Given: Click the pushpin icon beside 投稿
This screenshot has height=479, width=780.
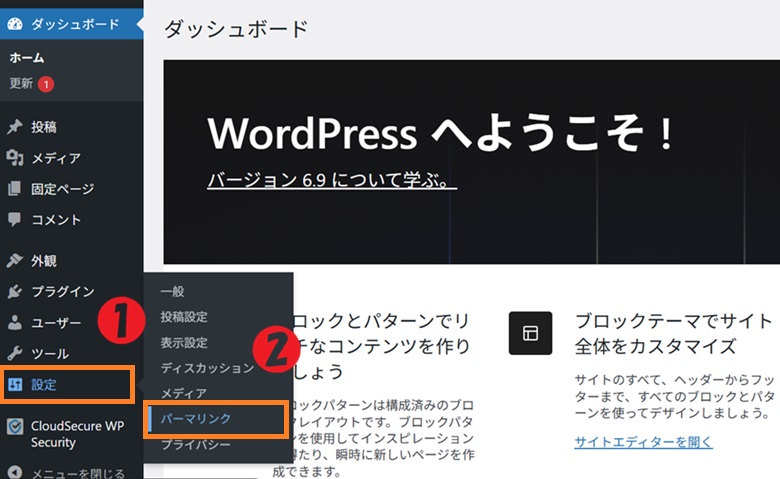Looking at the screenshot, I should 15,127.
